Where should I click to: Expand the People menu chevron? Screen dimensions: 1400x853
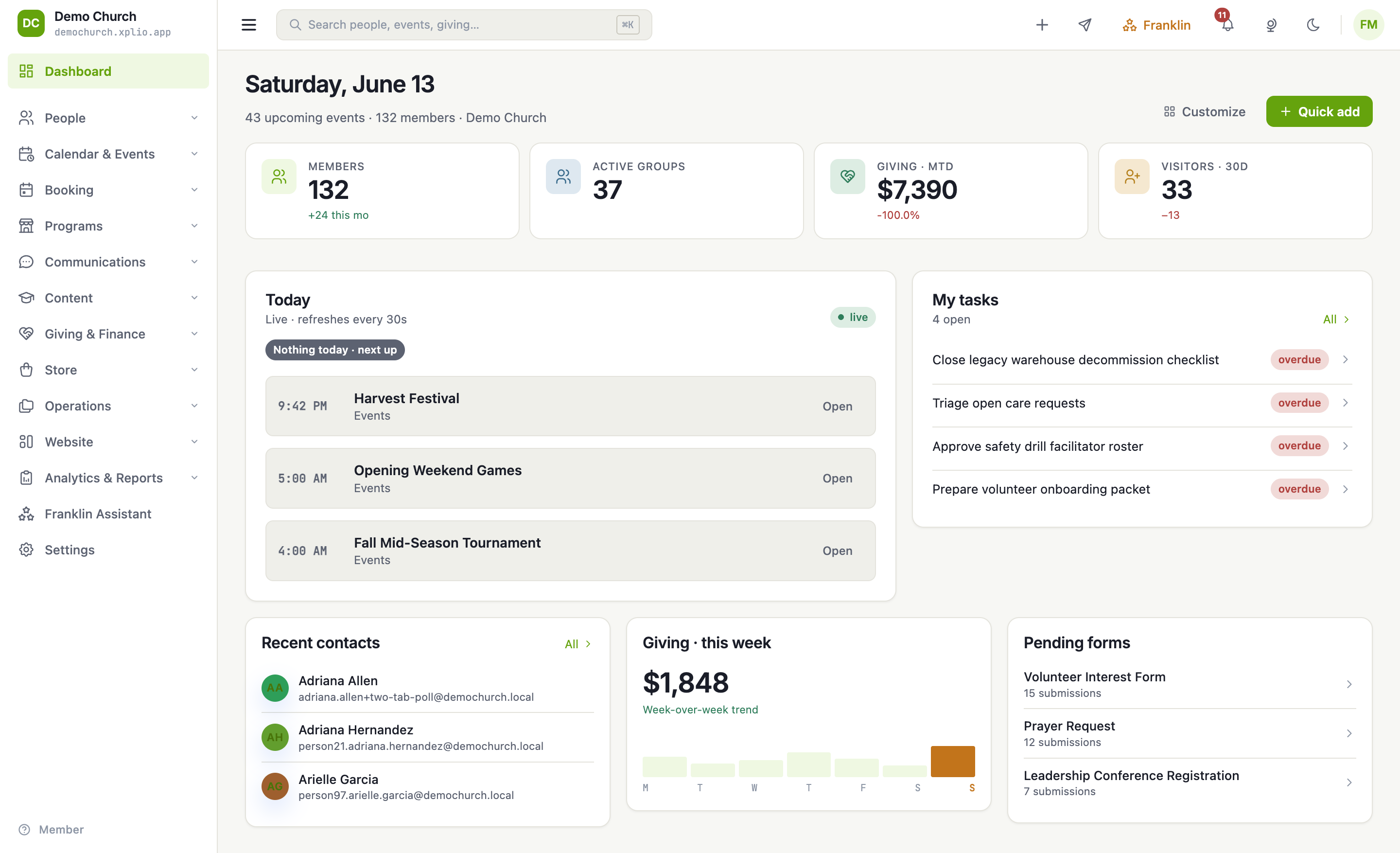point(194,118)
